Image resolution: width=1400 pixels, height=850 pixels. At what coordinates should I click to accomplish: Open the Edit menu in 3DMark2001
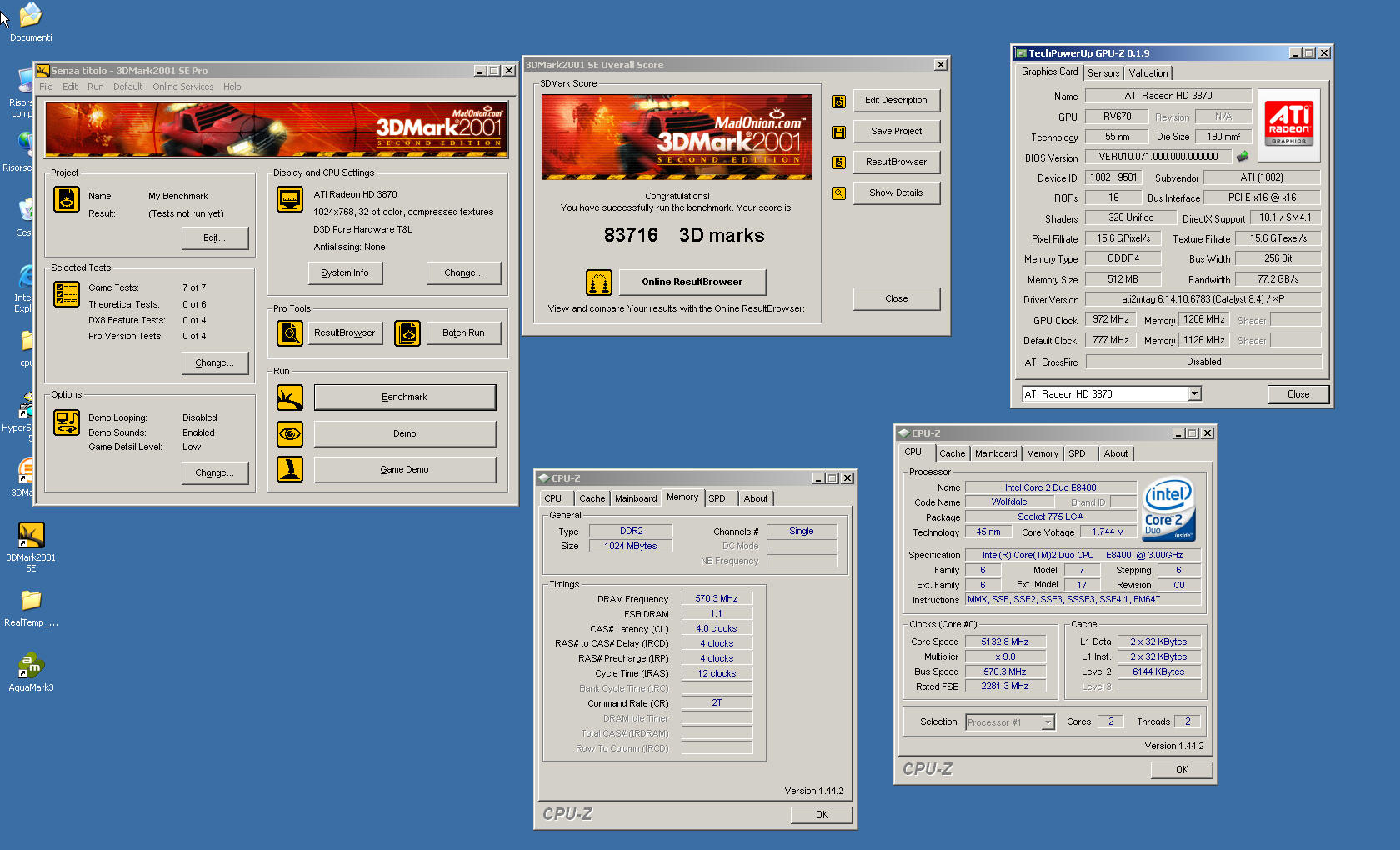[70, 87]
